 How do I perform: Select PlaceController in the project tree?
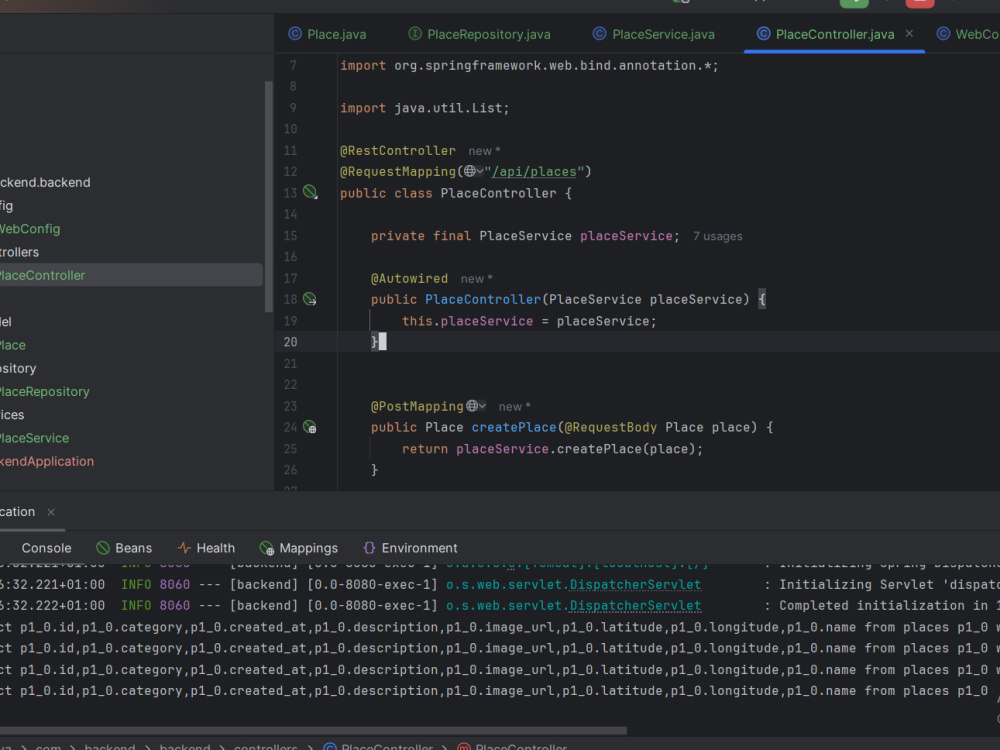(x=42, y=276)
